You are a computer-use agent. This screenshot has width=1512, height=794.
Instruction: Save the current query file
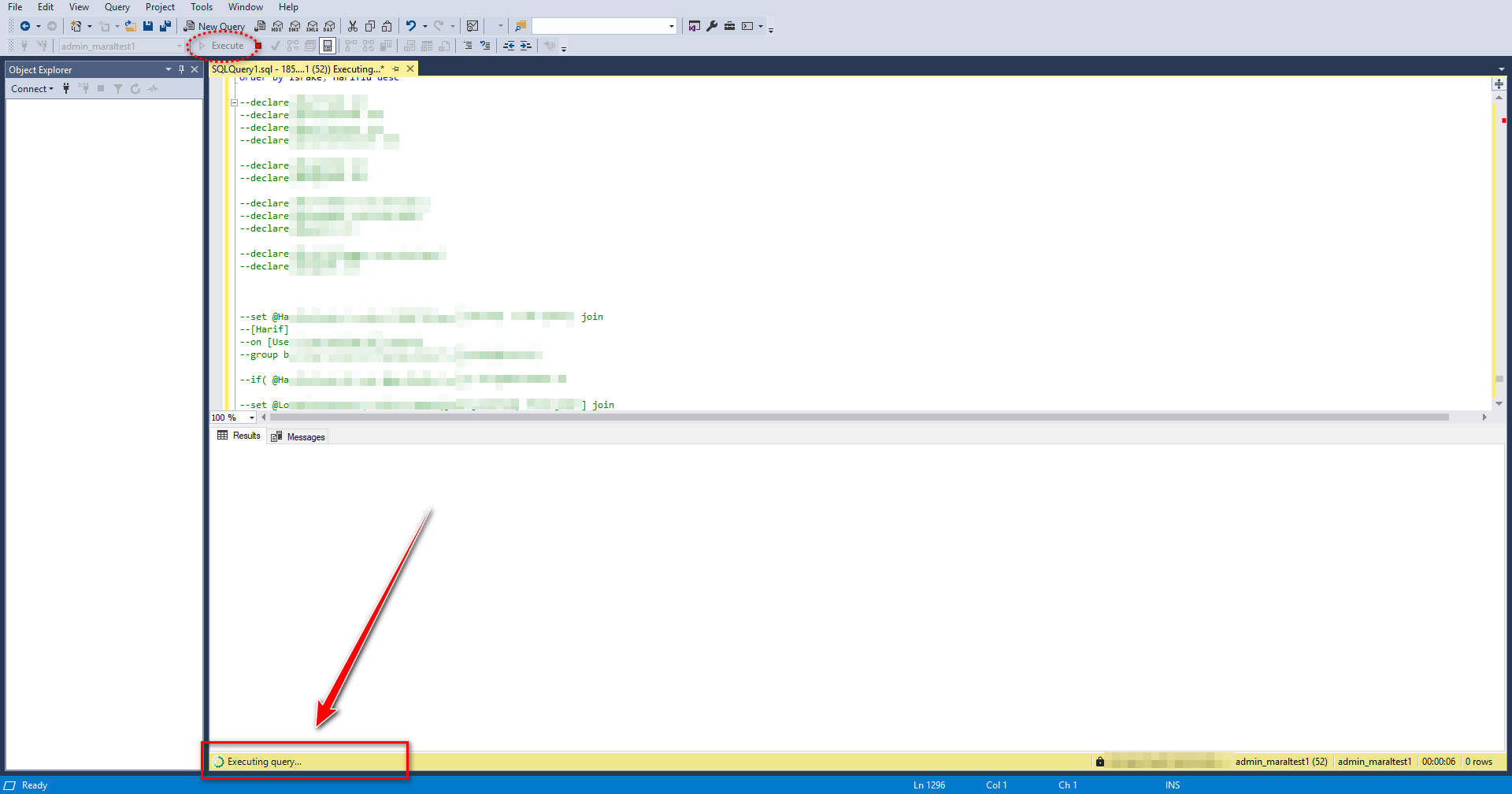[x=148, y=25]
